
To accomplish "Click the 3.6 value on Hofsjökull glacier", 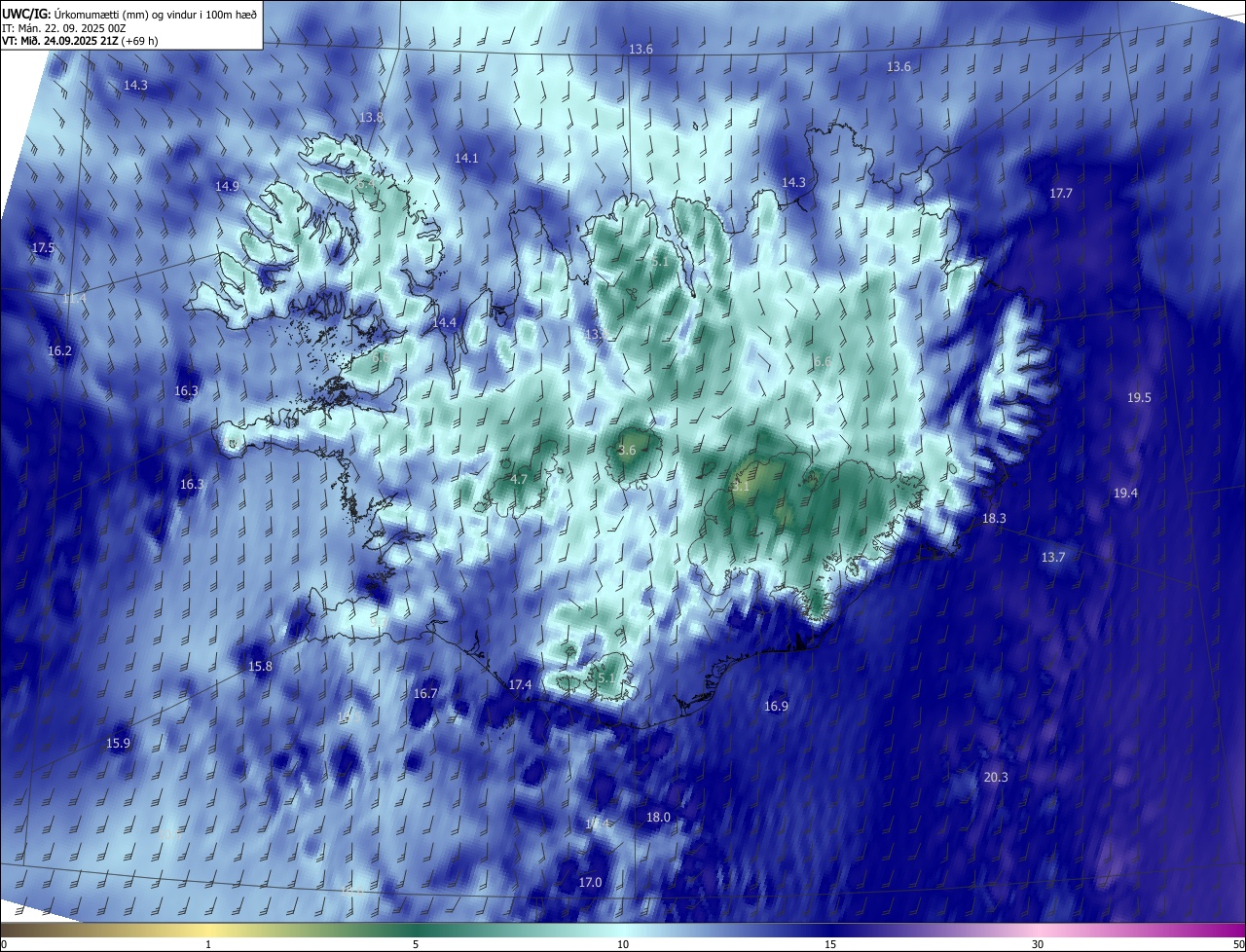I will 627,450.
